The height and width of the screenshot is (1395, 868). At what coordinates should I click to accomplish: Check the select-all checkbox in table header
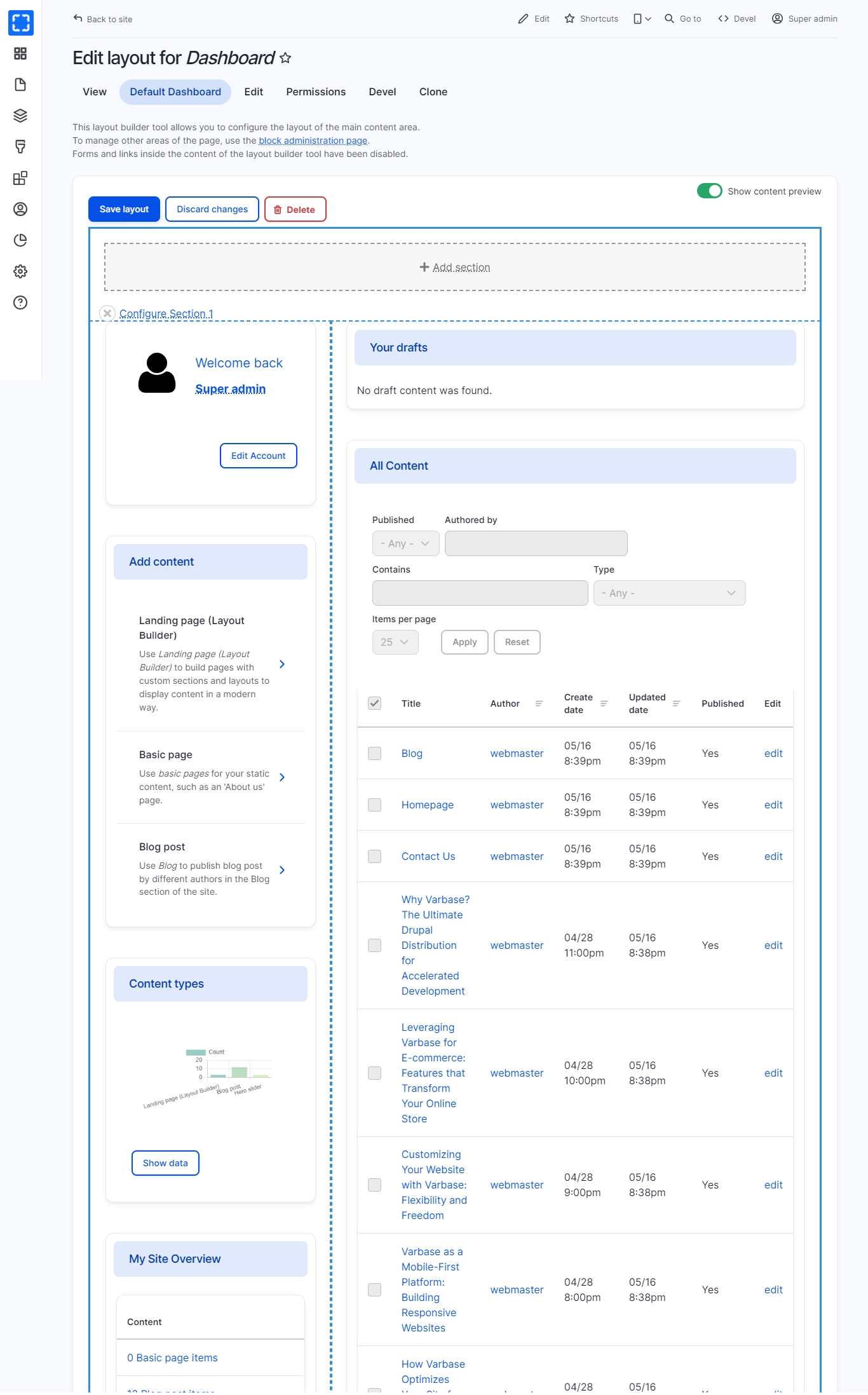click(375, 704)
